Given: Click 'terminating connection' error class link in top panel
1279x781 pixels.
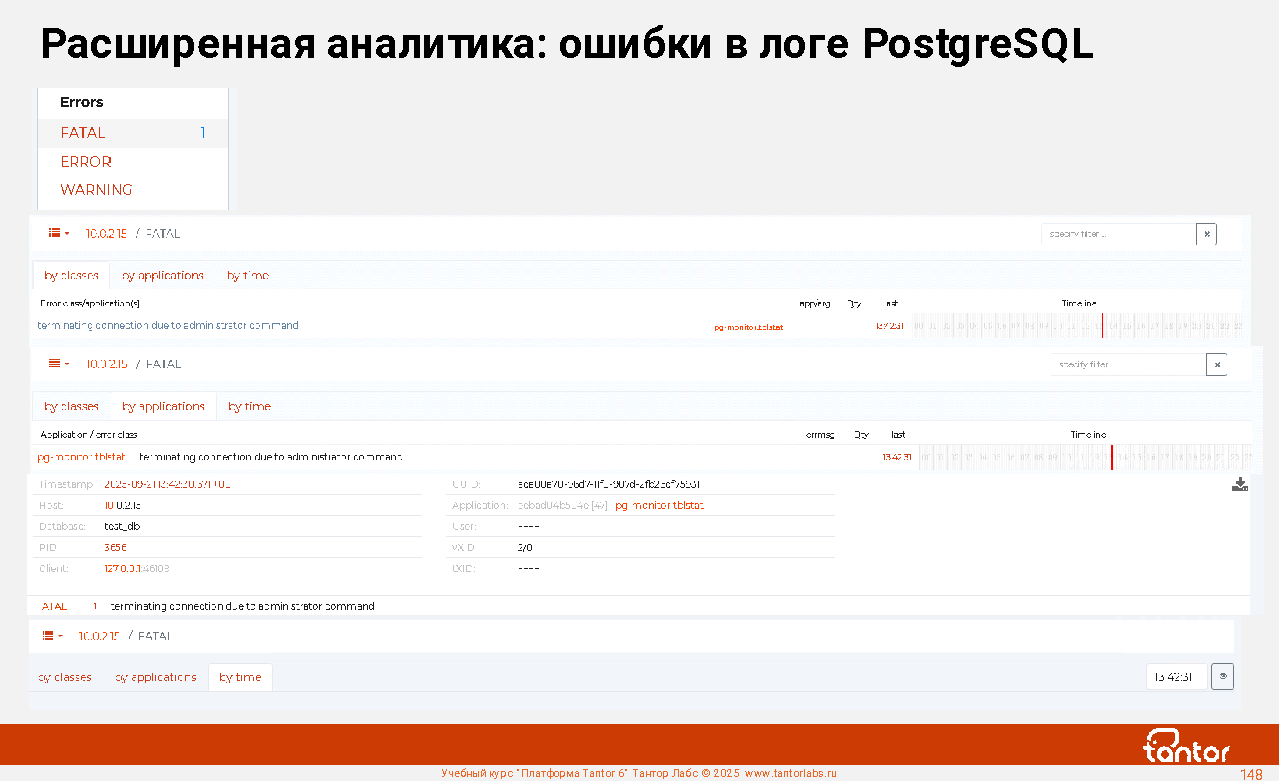Looking at the screenshot, I should [x=168, y=326].
